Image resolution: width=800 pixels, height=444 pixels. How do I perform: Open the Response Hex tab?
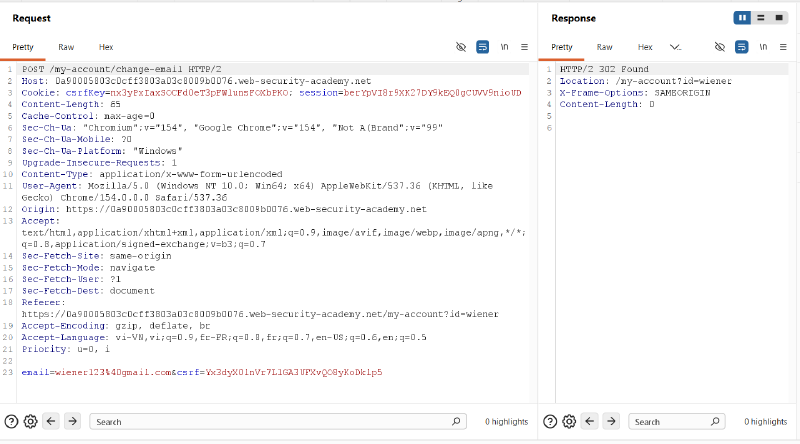pos(645,47)
